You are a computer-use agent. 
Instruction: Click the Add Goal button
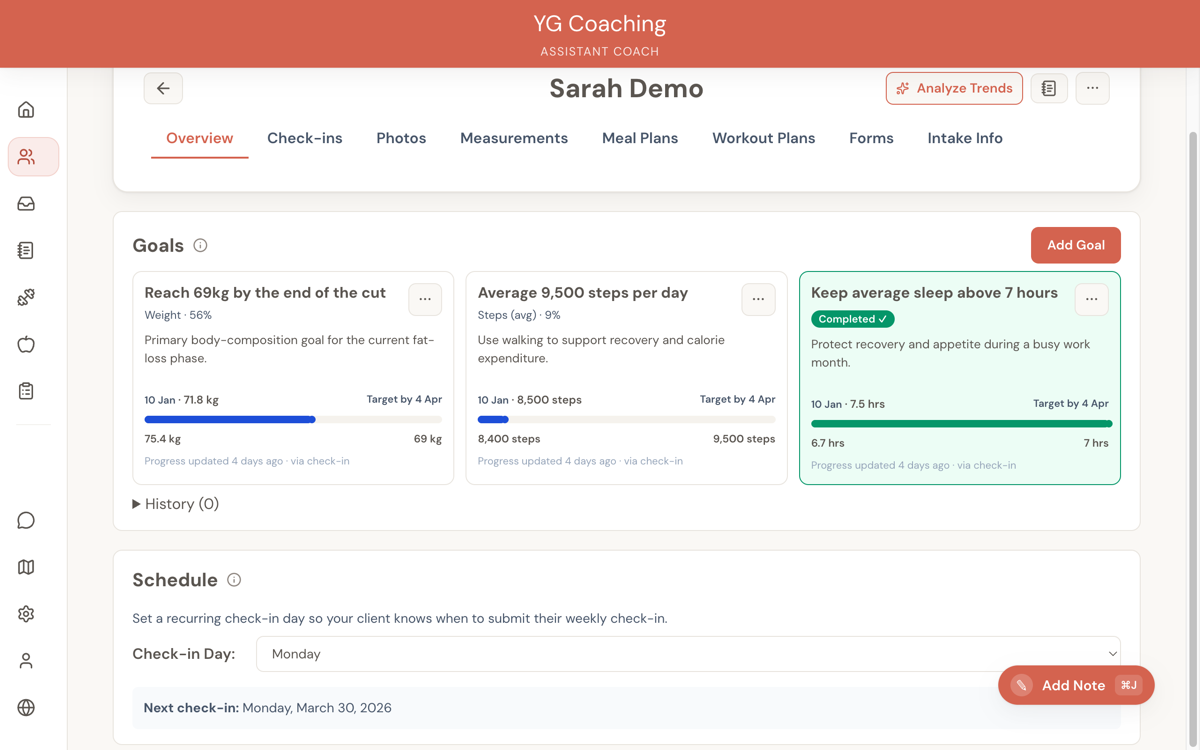[x=1075, y=245]
